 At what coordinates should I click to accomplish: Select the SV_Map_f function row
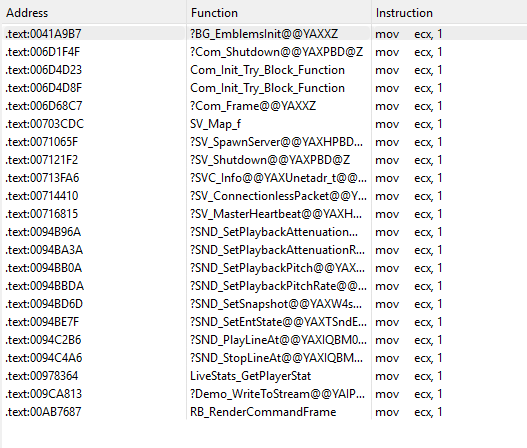(265, 124)
